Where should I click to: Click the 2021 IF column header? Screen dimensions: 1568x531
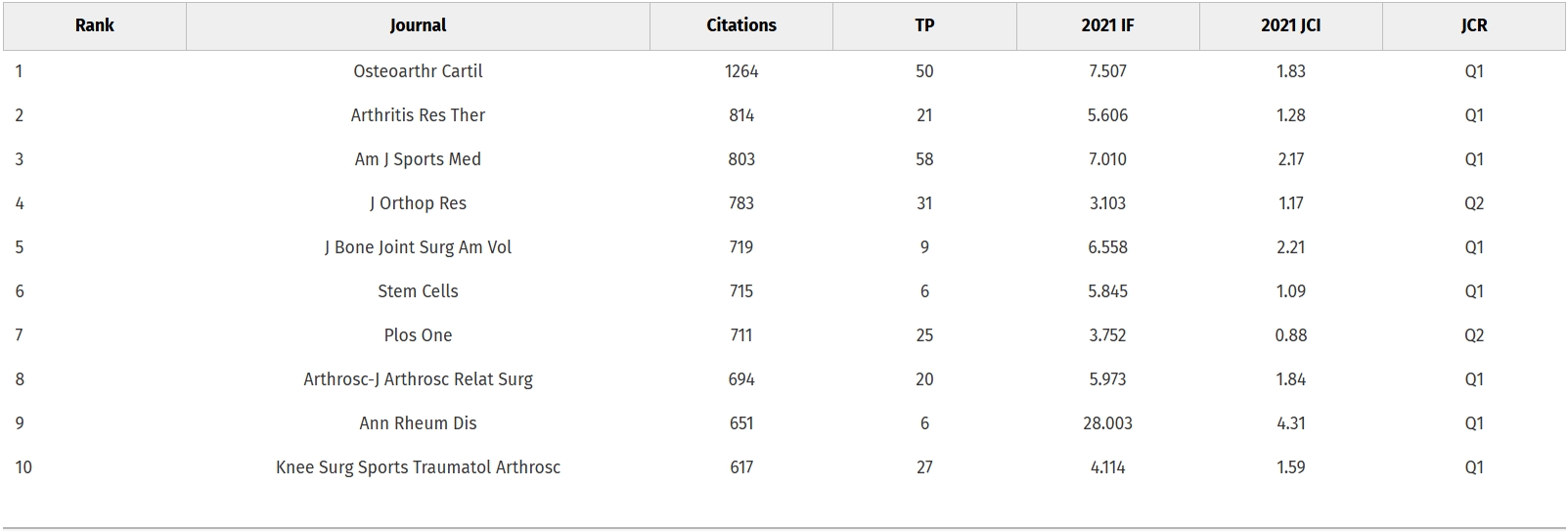(1107, 25)
